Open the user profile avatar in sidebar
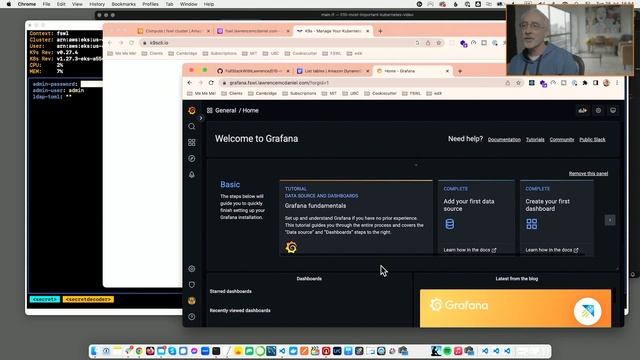The height and width of the screenshot is (360, 640). pos(192,300)
